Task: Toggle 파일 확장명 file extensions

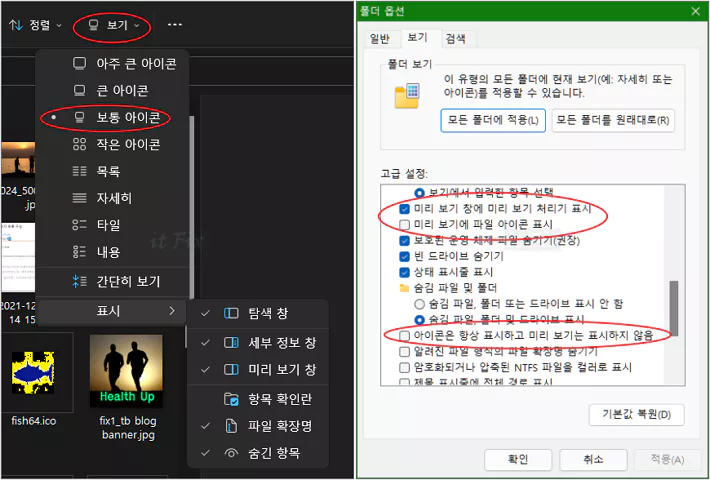Action: pyautogui.click(x=258, y=426)
